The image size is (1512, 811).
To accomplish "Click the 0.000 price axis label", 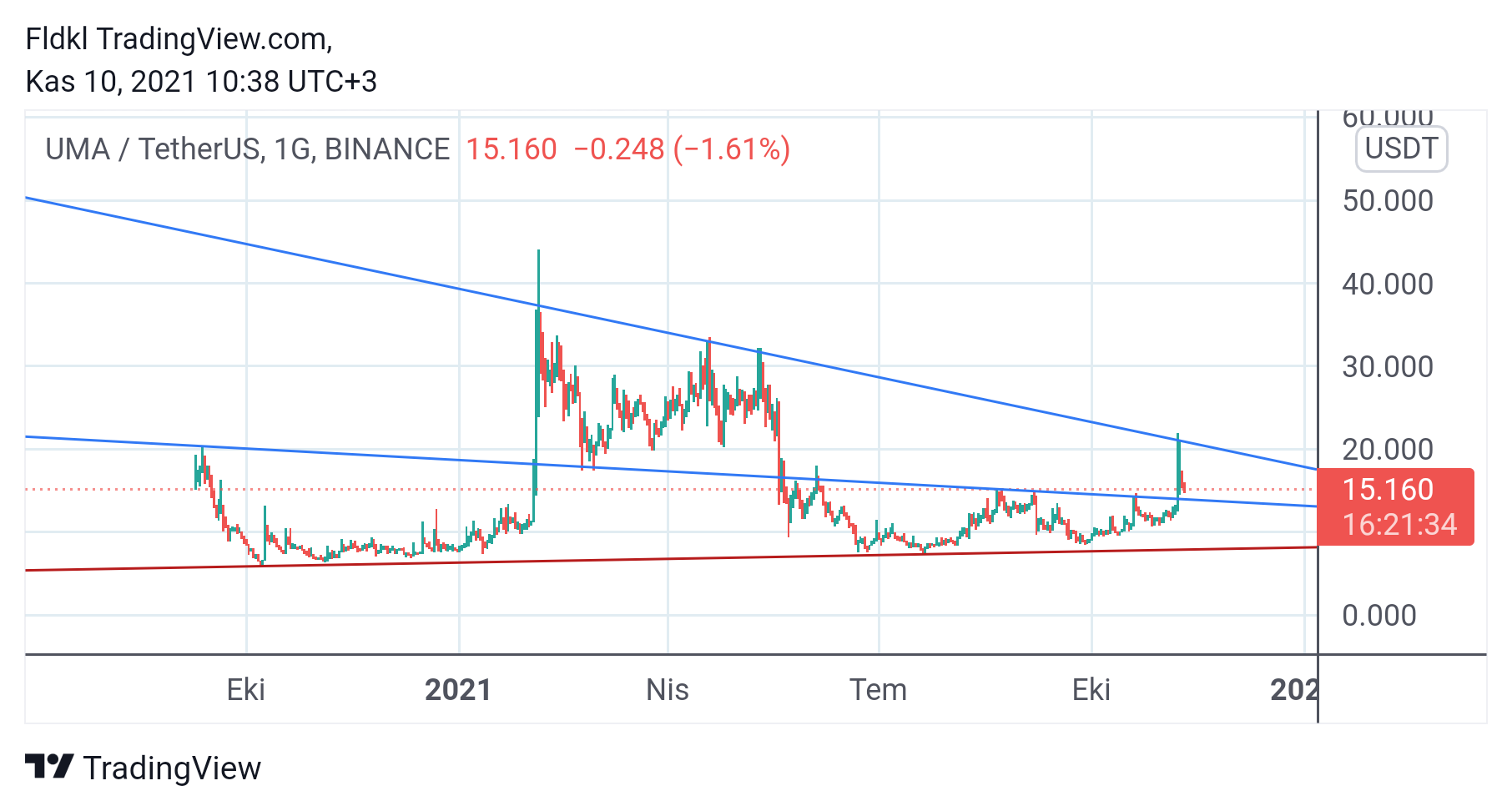I will tap(1379, 616).
